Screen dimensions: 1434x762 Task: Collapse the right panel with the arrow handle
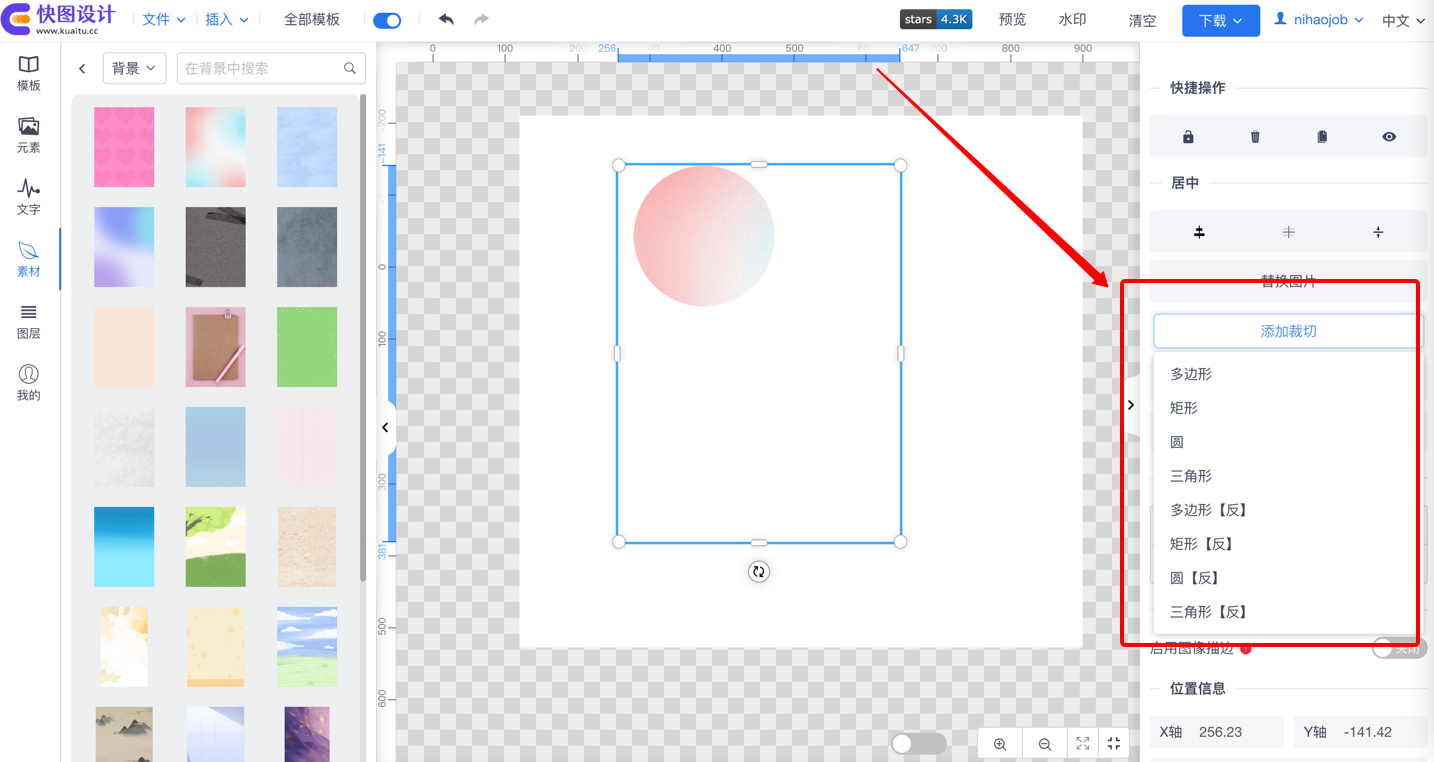tap(1131, 405)
